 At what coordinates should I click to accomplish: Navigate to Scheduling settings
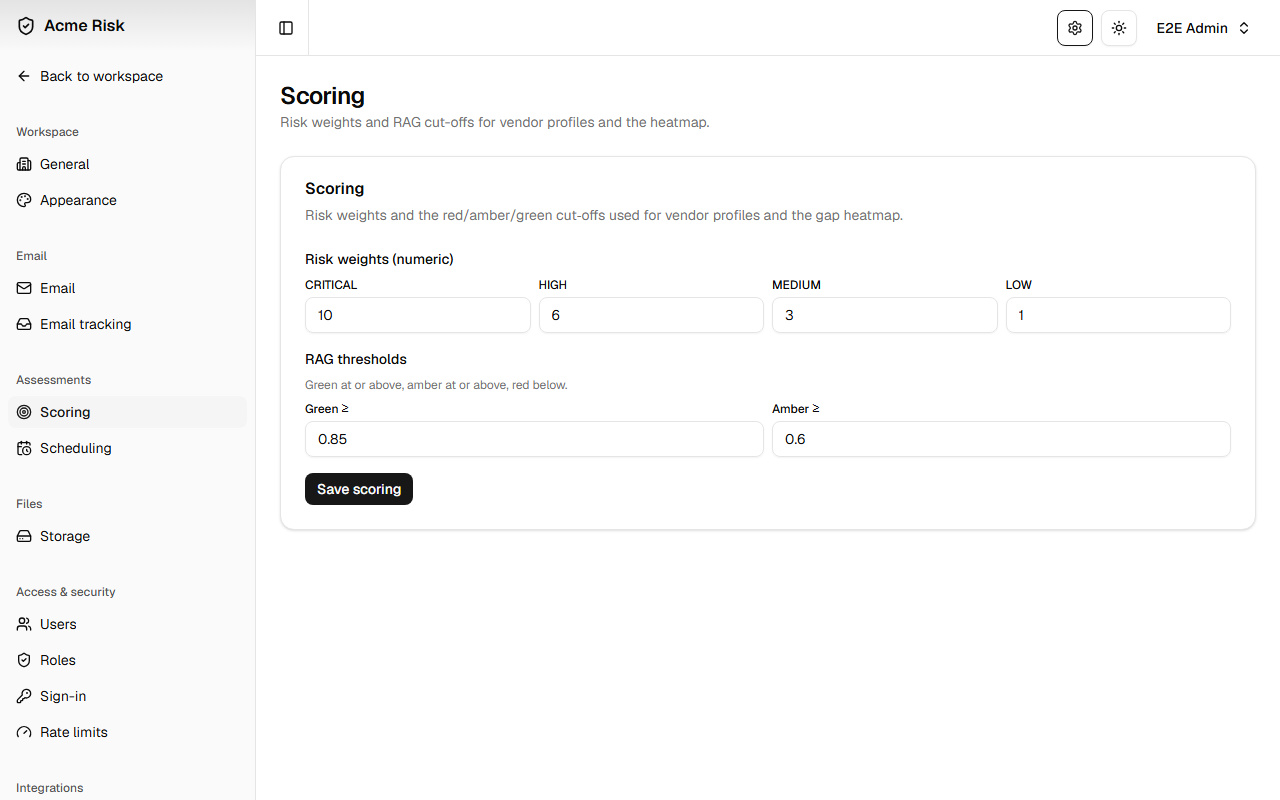click(x=127, y=448)
